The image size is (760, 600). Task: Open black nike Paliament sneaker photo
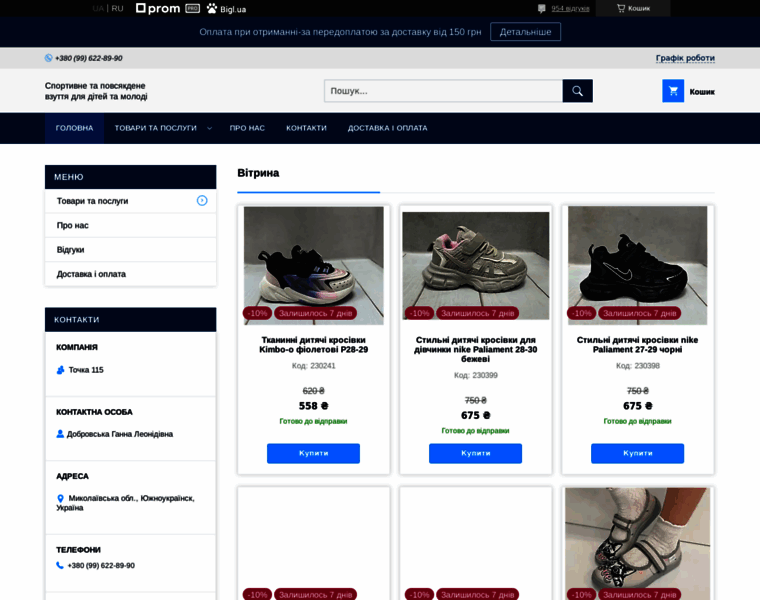[637, 266]
